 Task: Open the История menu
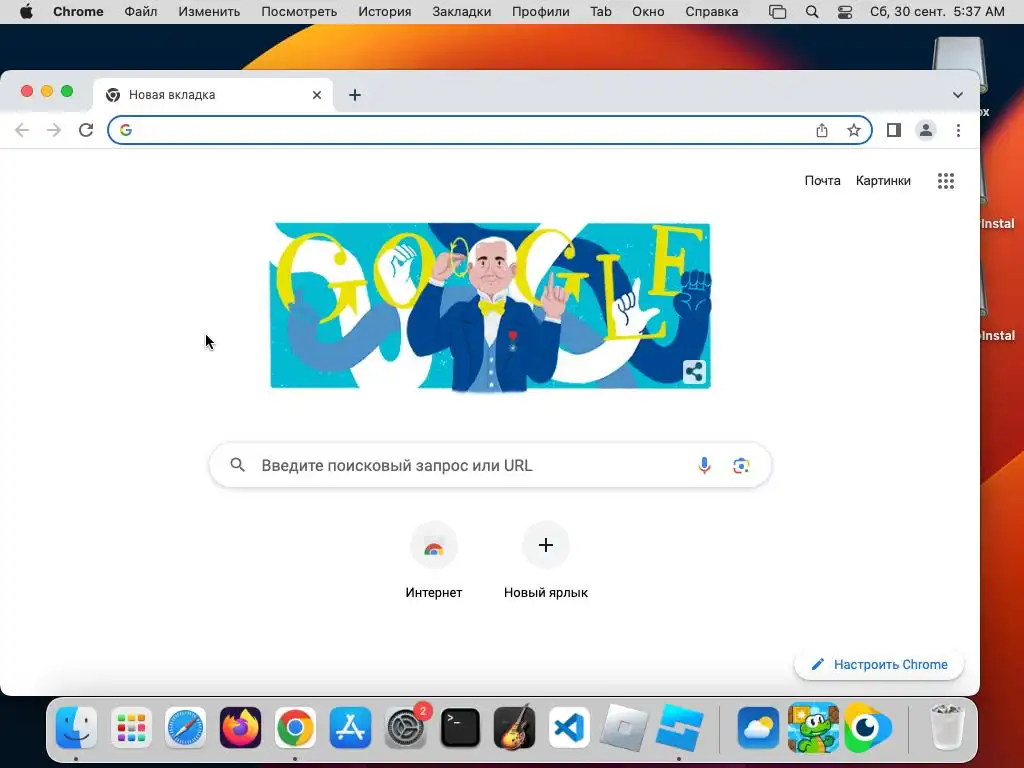[x=385, y=12]
